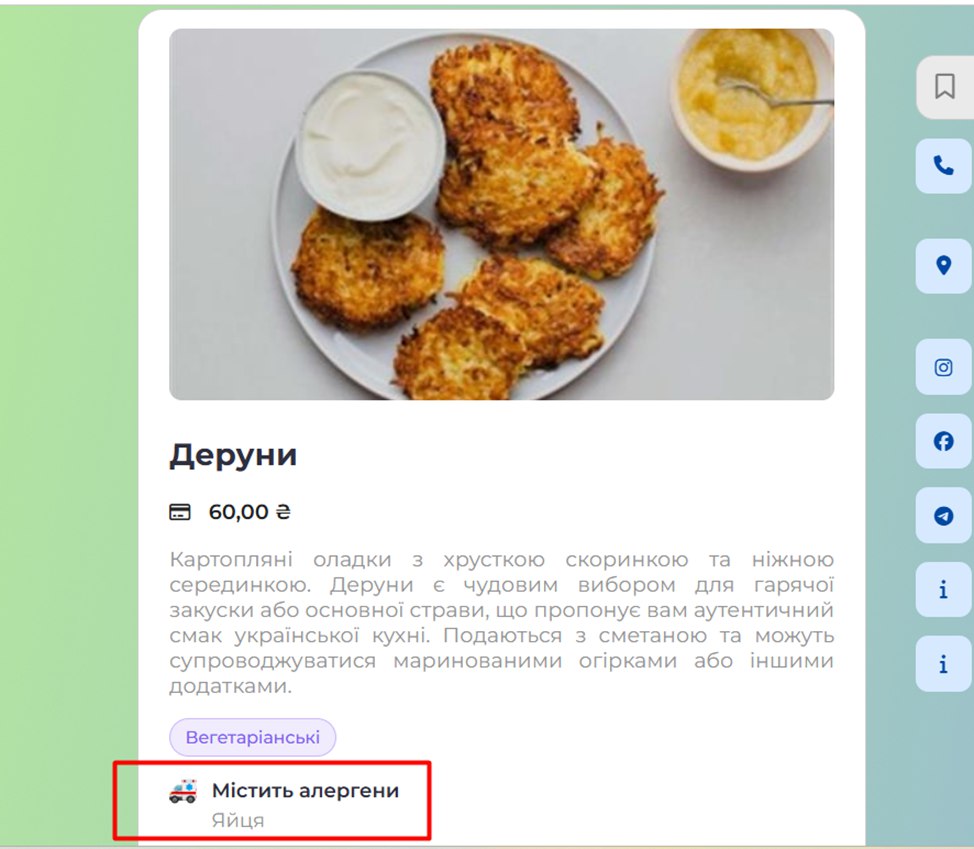Select the Вегетаріанські tag

(252, 737)
